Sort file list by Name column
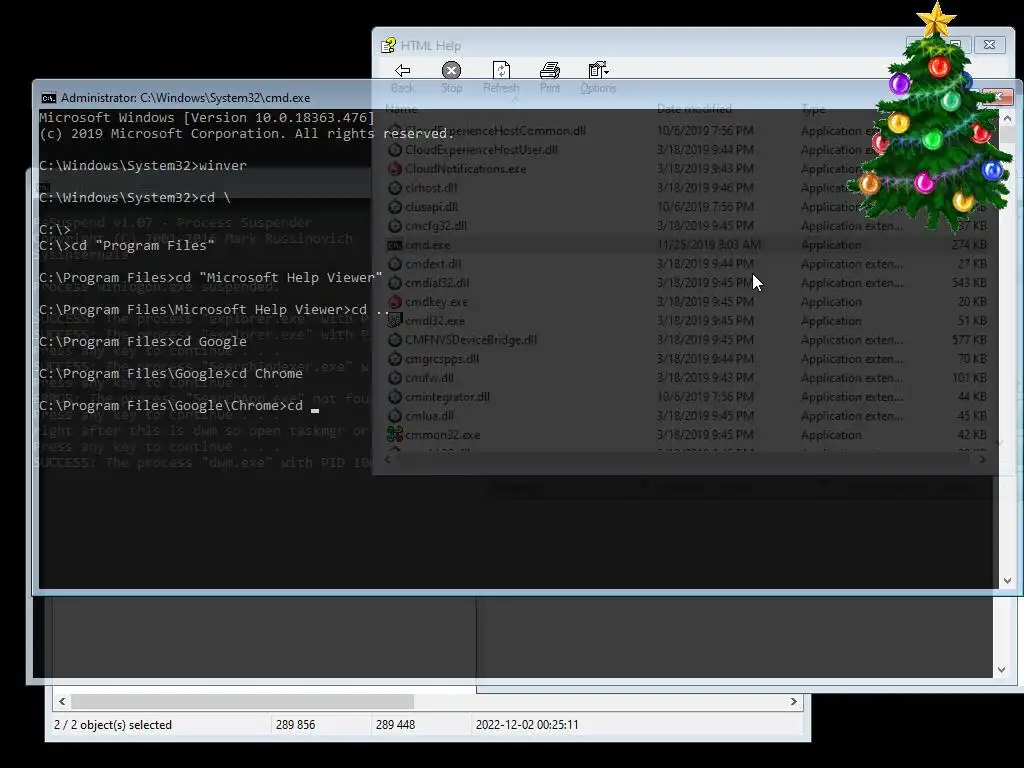The image size is (1024, 768). tap(401, 108)
